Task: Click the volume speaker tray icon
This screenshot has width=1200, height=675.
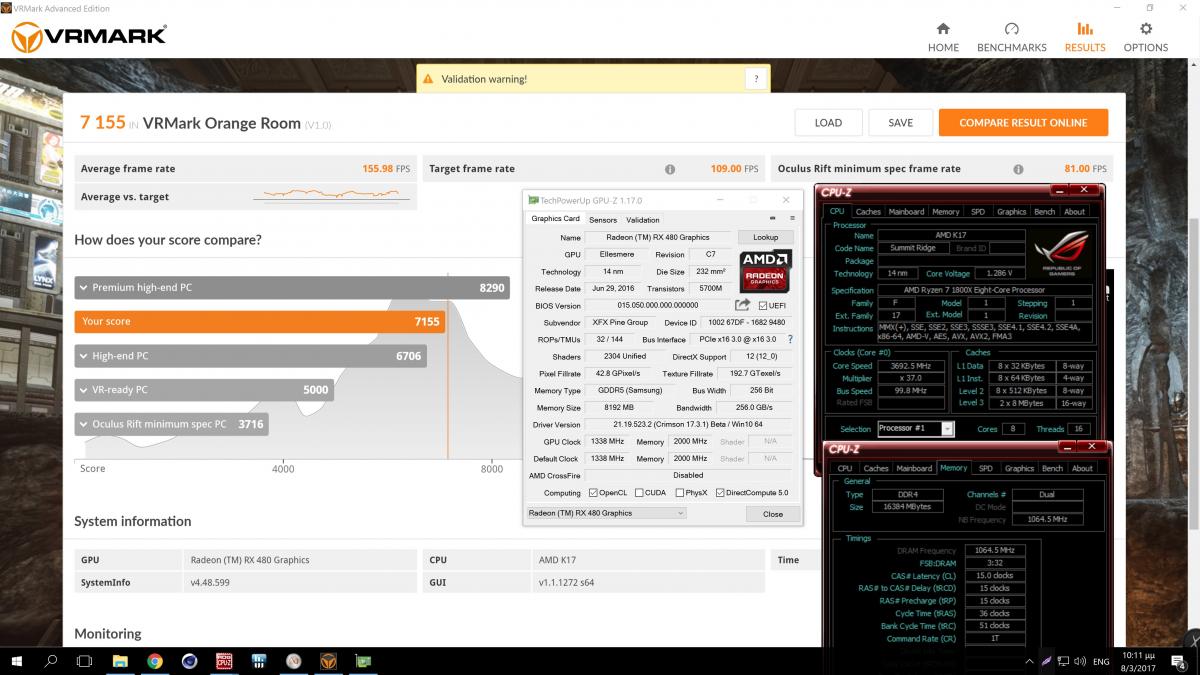Action: (1079, 661)
